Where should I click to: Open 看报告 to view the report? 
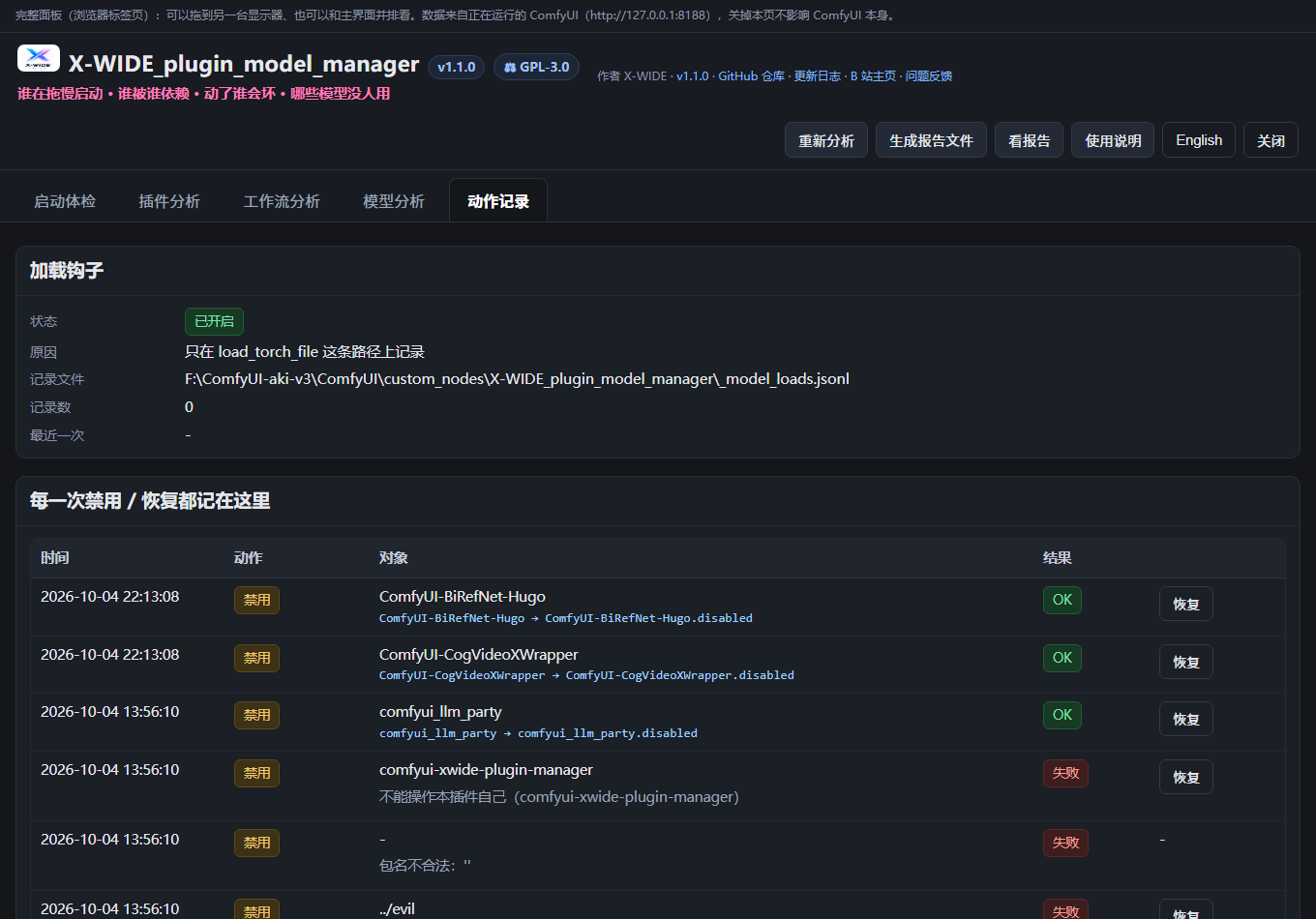coord(1030,140)
